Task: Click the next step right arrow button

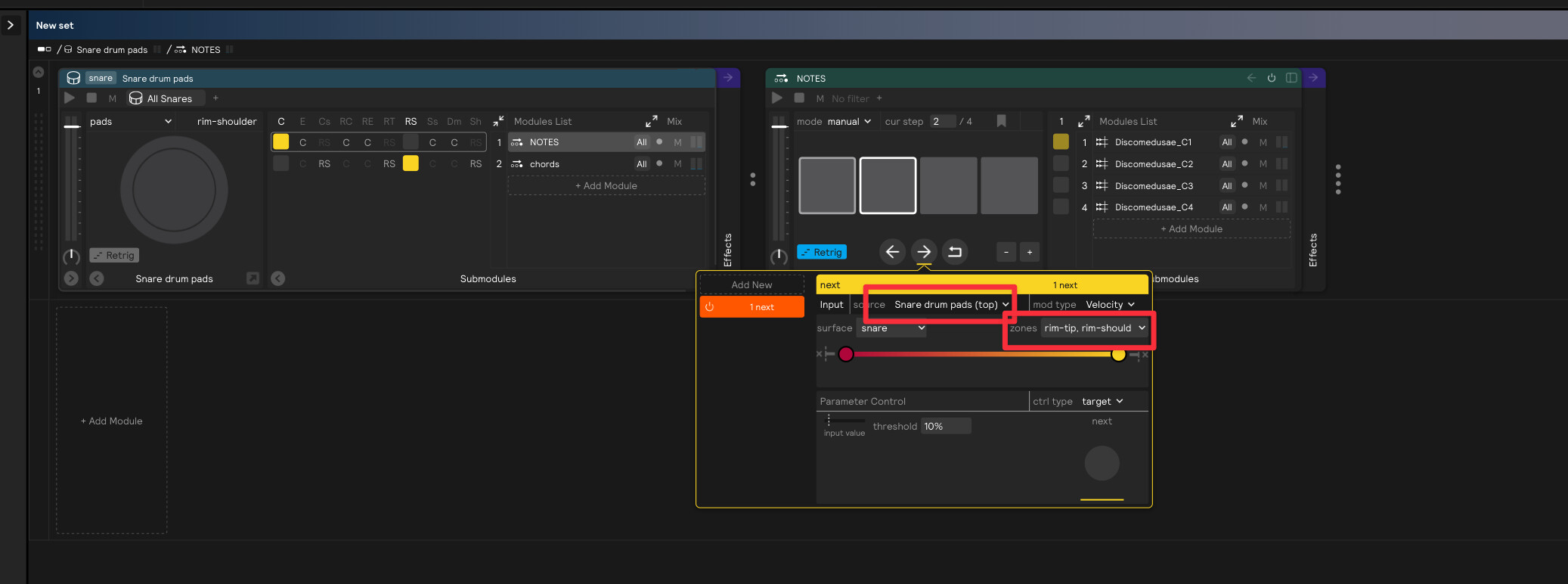Action: [x=924, y=252]
